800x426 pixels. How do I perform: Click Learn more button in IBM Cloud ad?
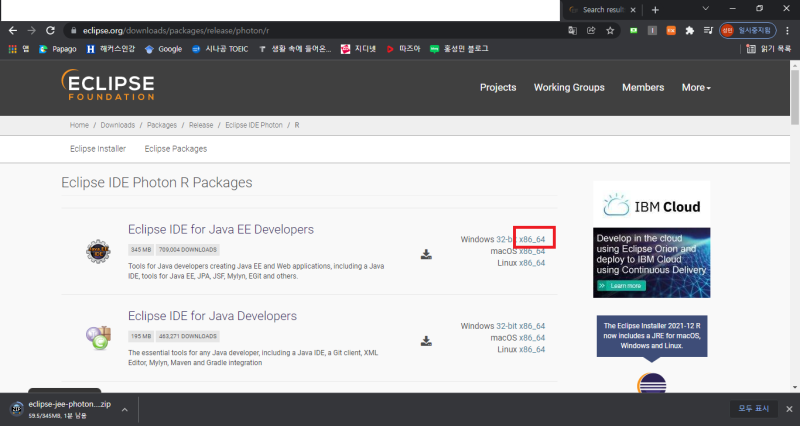tap(620, 285)
